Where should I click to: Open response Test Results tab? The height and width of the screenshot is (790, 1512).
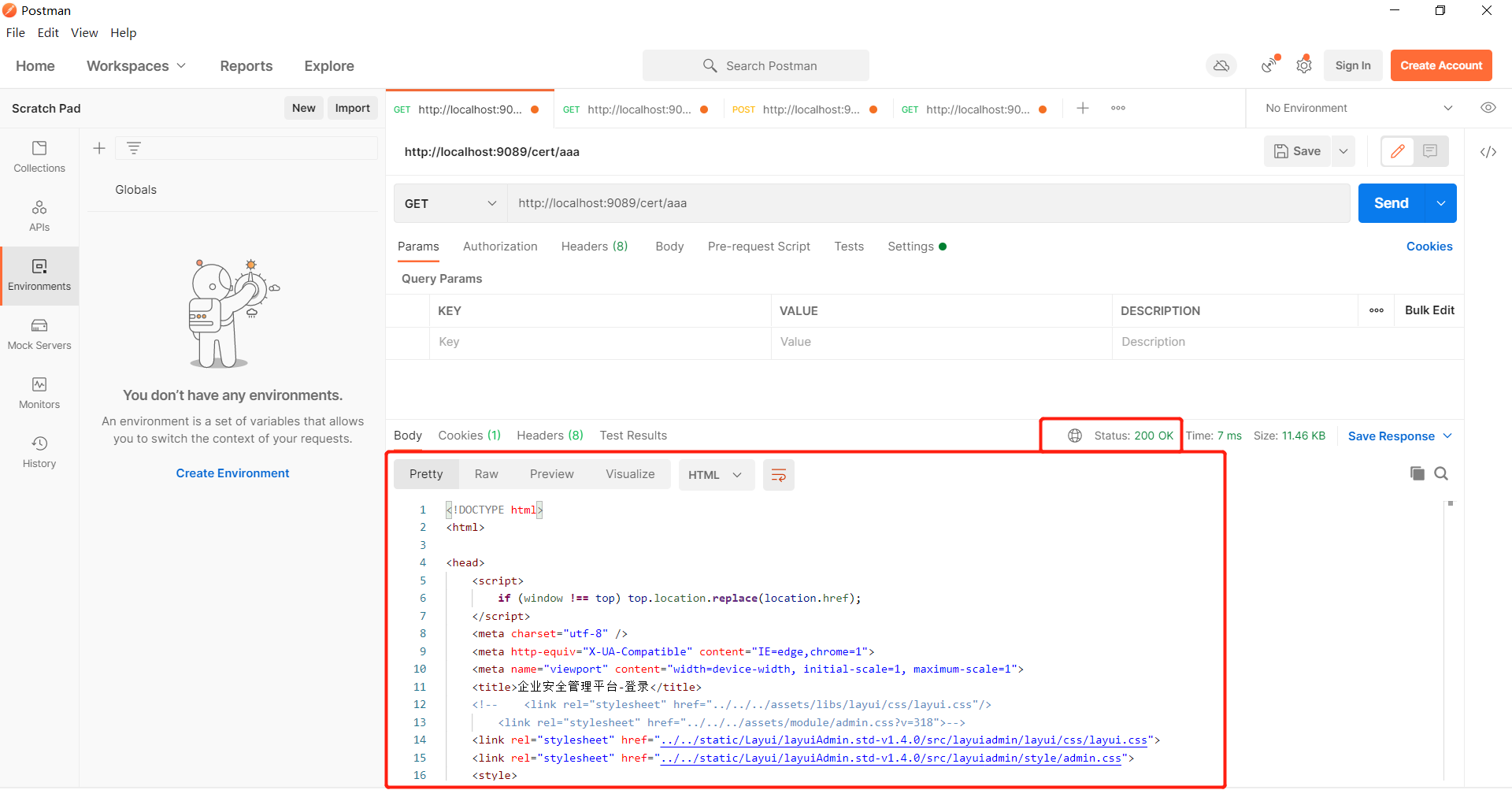pos(633,436)
